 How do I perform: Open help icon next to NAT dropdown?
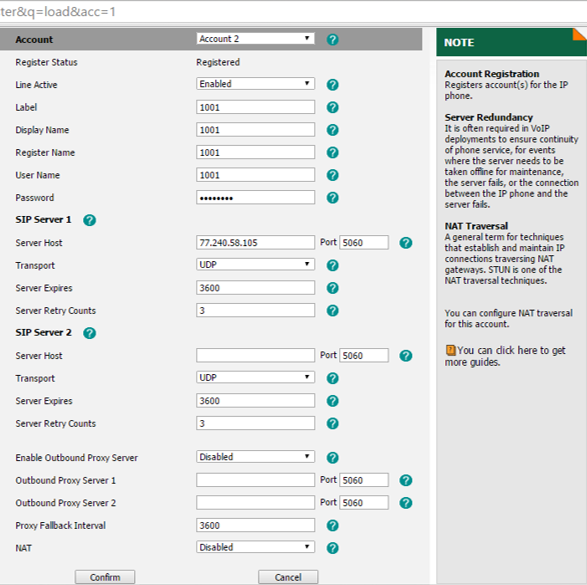tap(332, 548)
